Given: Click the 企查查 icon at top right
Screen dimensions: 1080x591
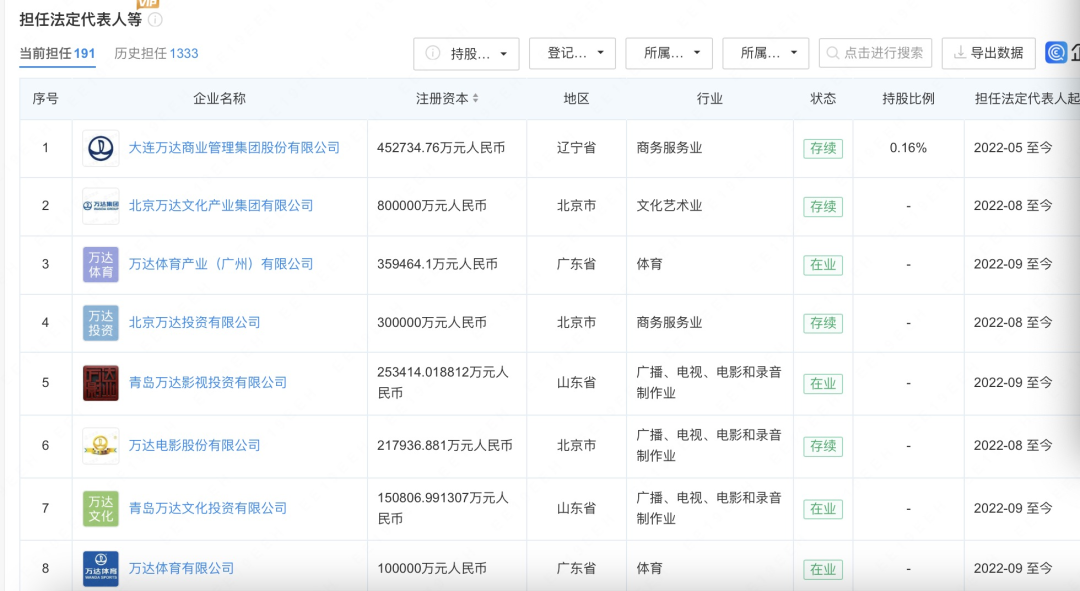Looking at the screenshot, I should click(x=1057, y=52).
